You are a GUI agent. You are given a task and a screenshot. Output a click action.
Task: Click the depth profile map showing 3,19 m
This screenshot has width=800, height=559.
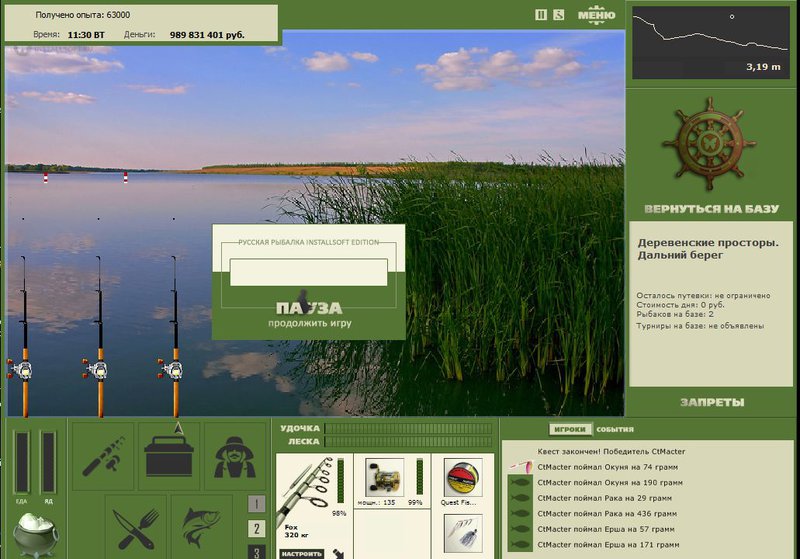(x=710, y=43)
